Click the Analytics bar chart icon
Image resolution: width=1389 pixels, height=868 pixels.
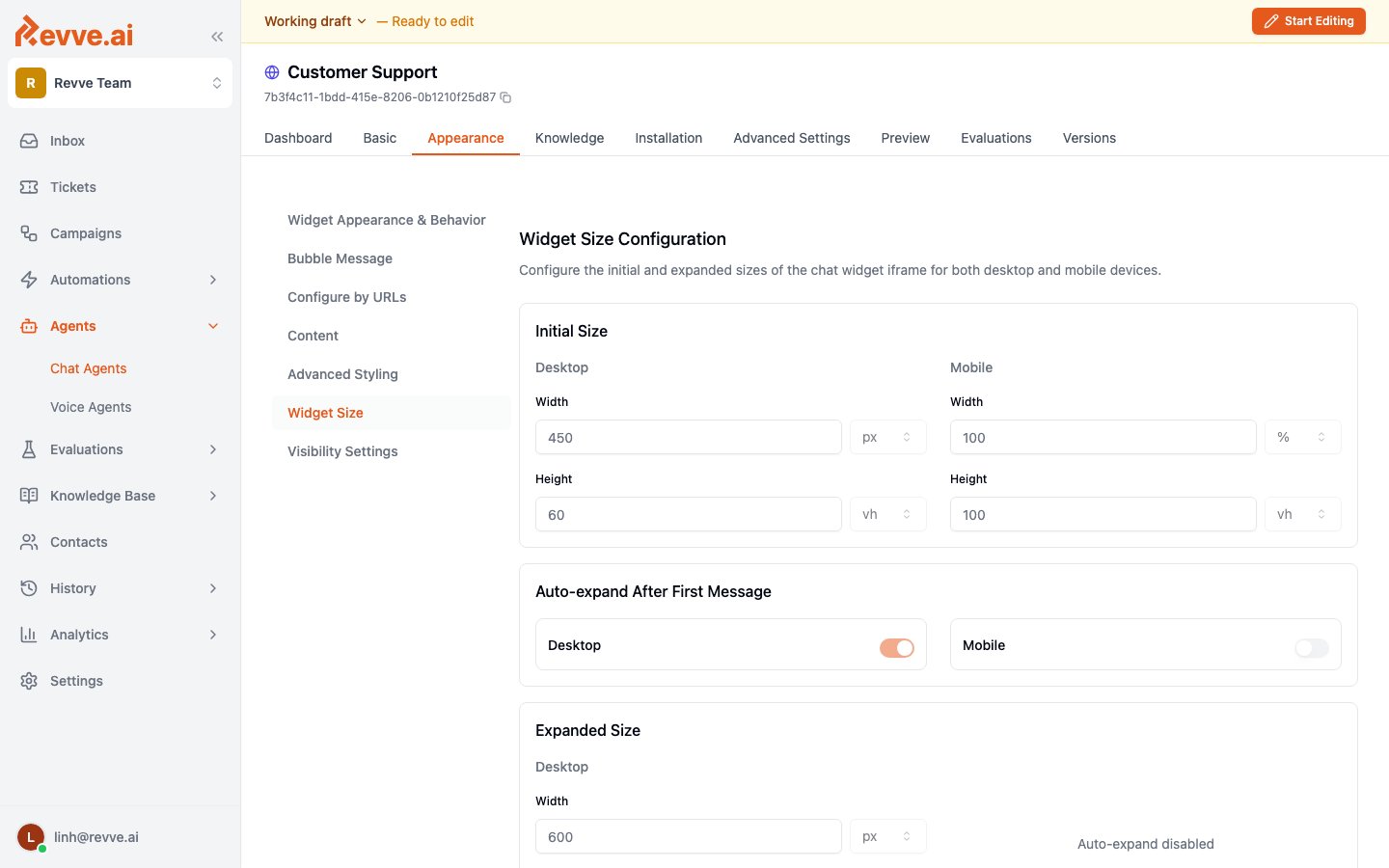29,635
